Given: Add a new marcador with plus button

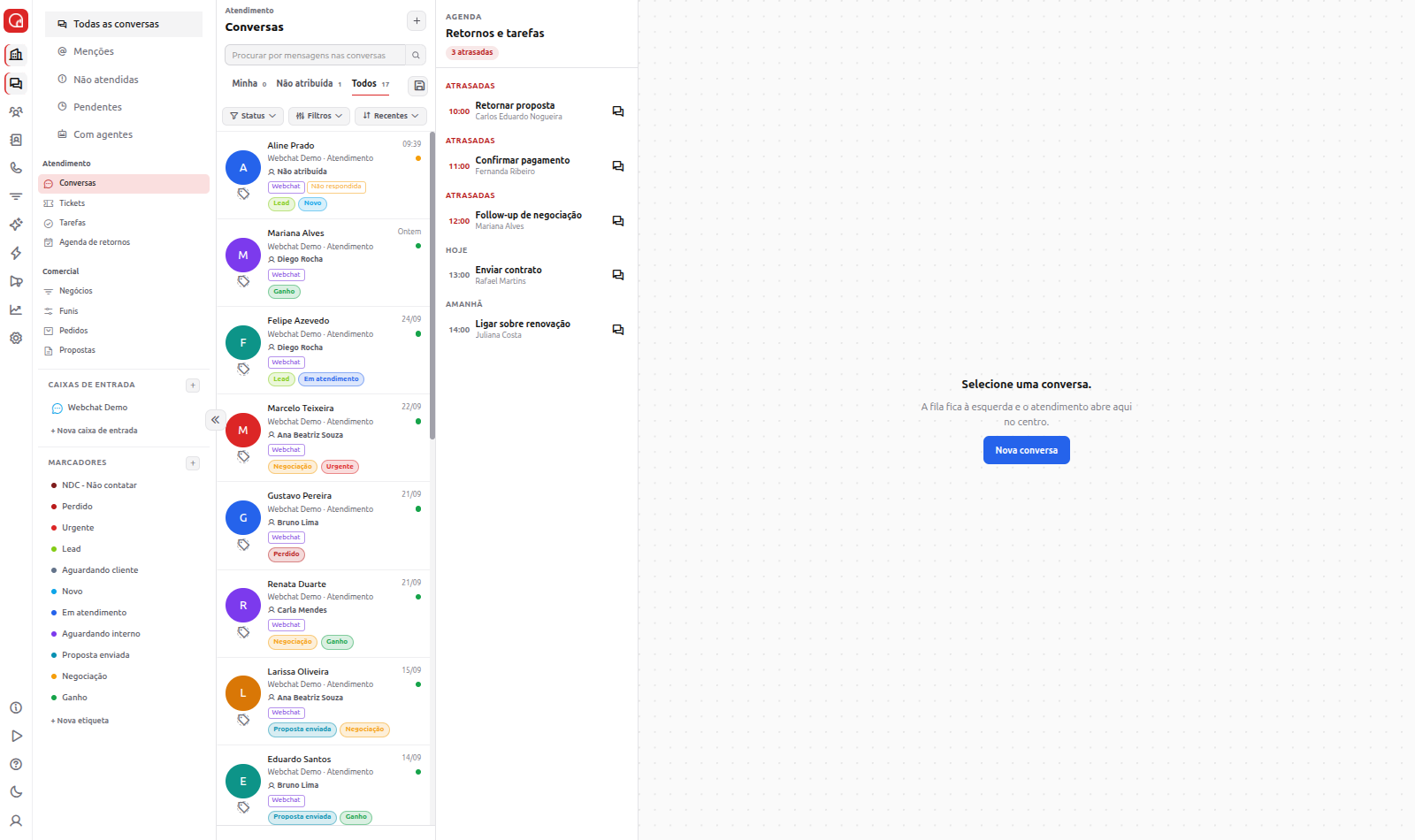Looking at the screenshot, I should (193, 463).
